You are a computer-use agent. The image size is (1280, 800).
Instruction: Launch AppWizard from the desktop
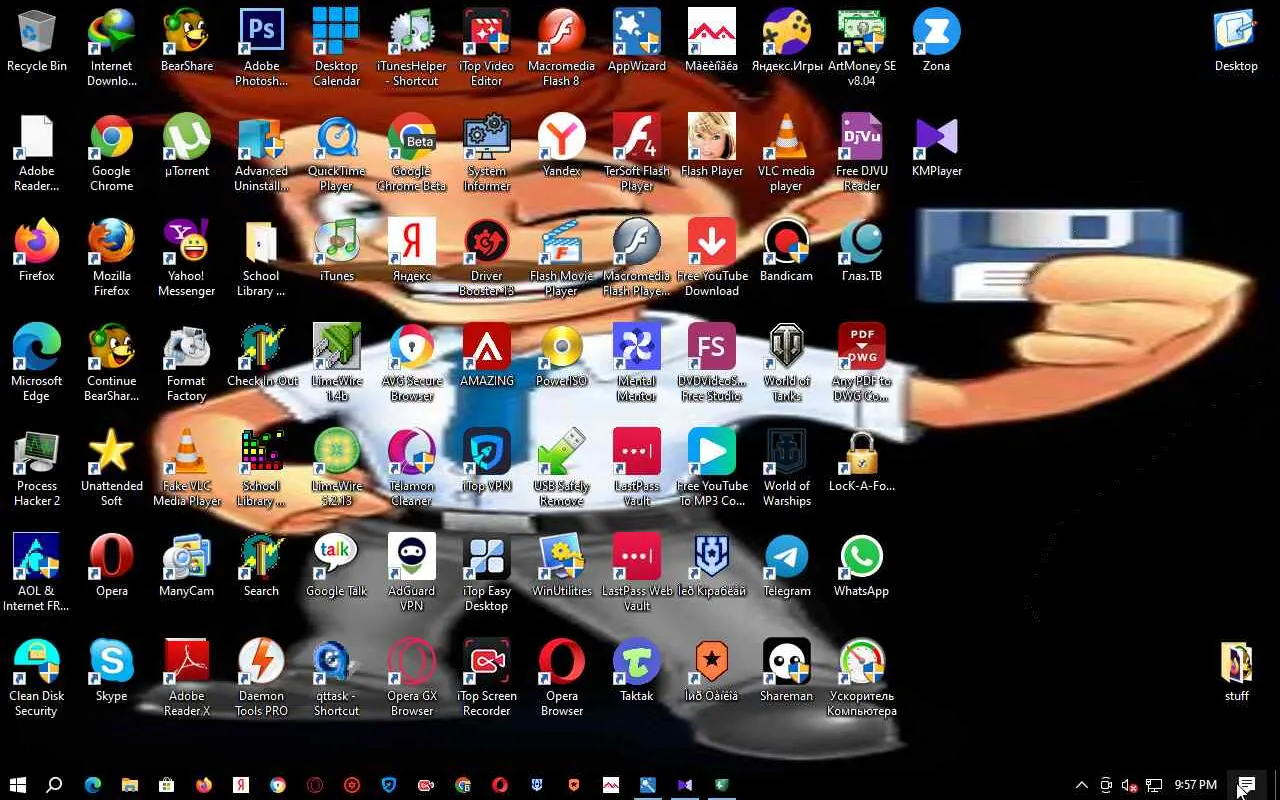click(x=637, y=41)
